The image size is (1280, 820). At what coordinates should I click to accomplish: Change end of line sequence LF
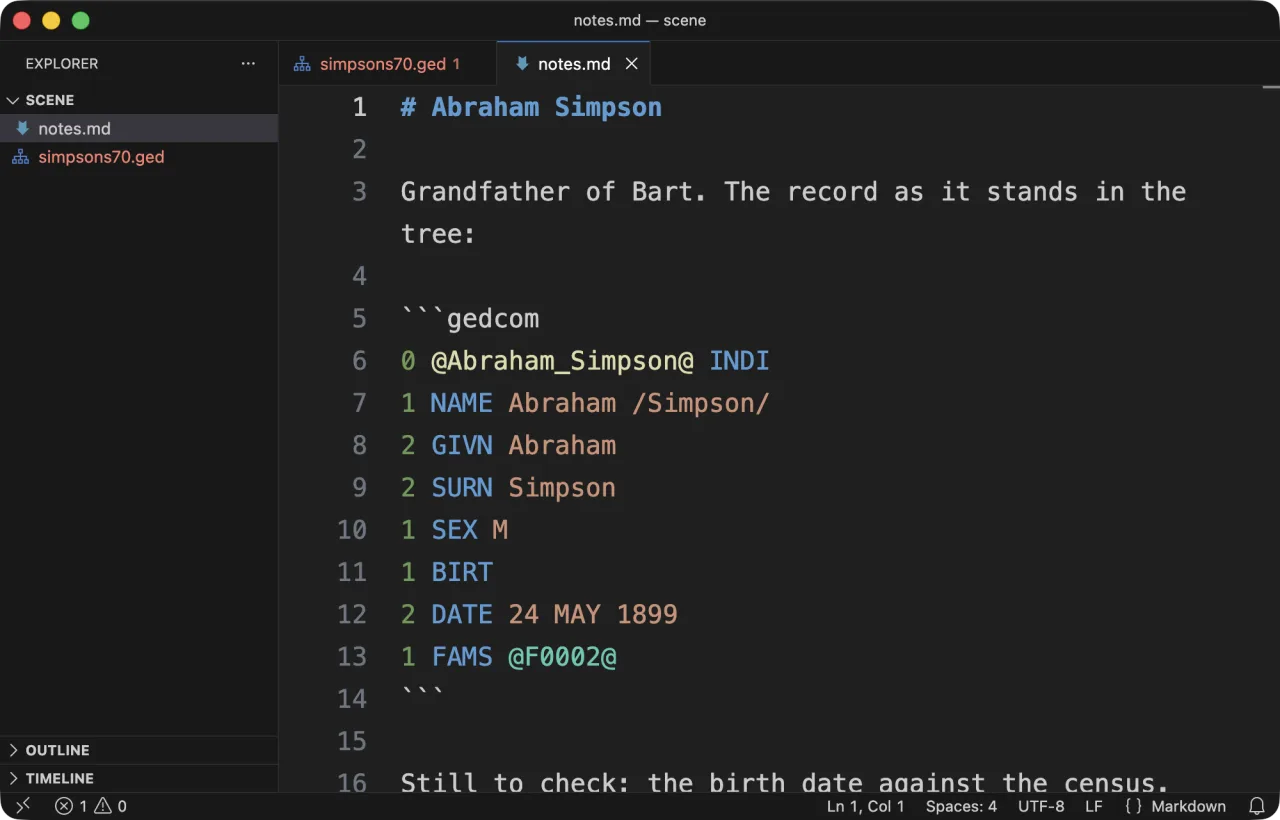coord(1094,806)
